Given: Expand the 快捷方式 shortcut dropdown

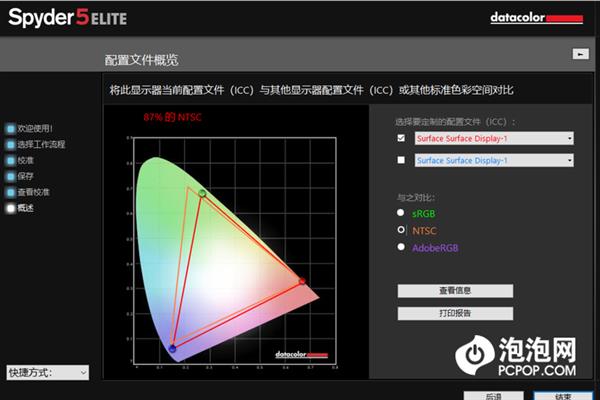Looking at the screenshot, I should coord(47,372).
